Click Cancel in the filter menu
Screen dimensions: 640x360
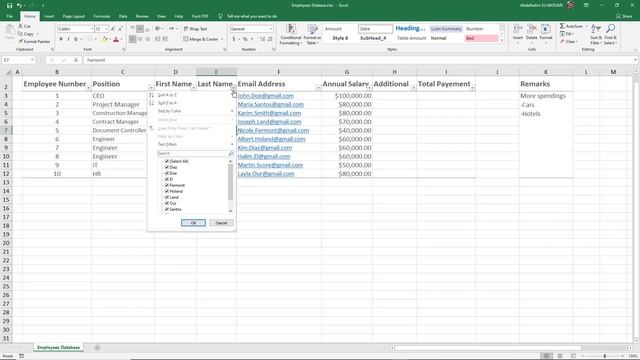[221, 223]
